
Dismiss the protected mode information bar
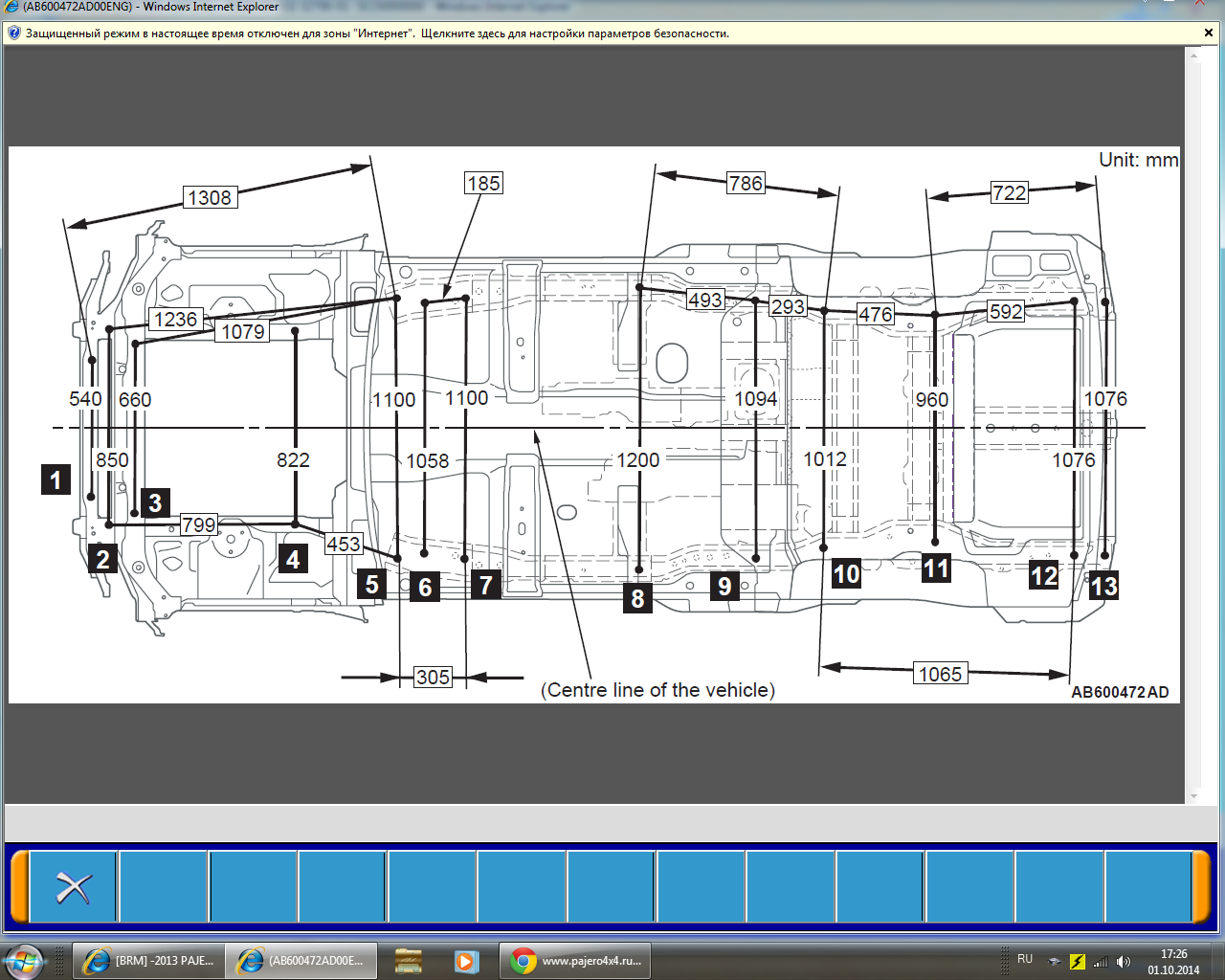coord(1208,33)
